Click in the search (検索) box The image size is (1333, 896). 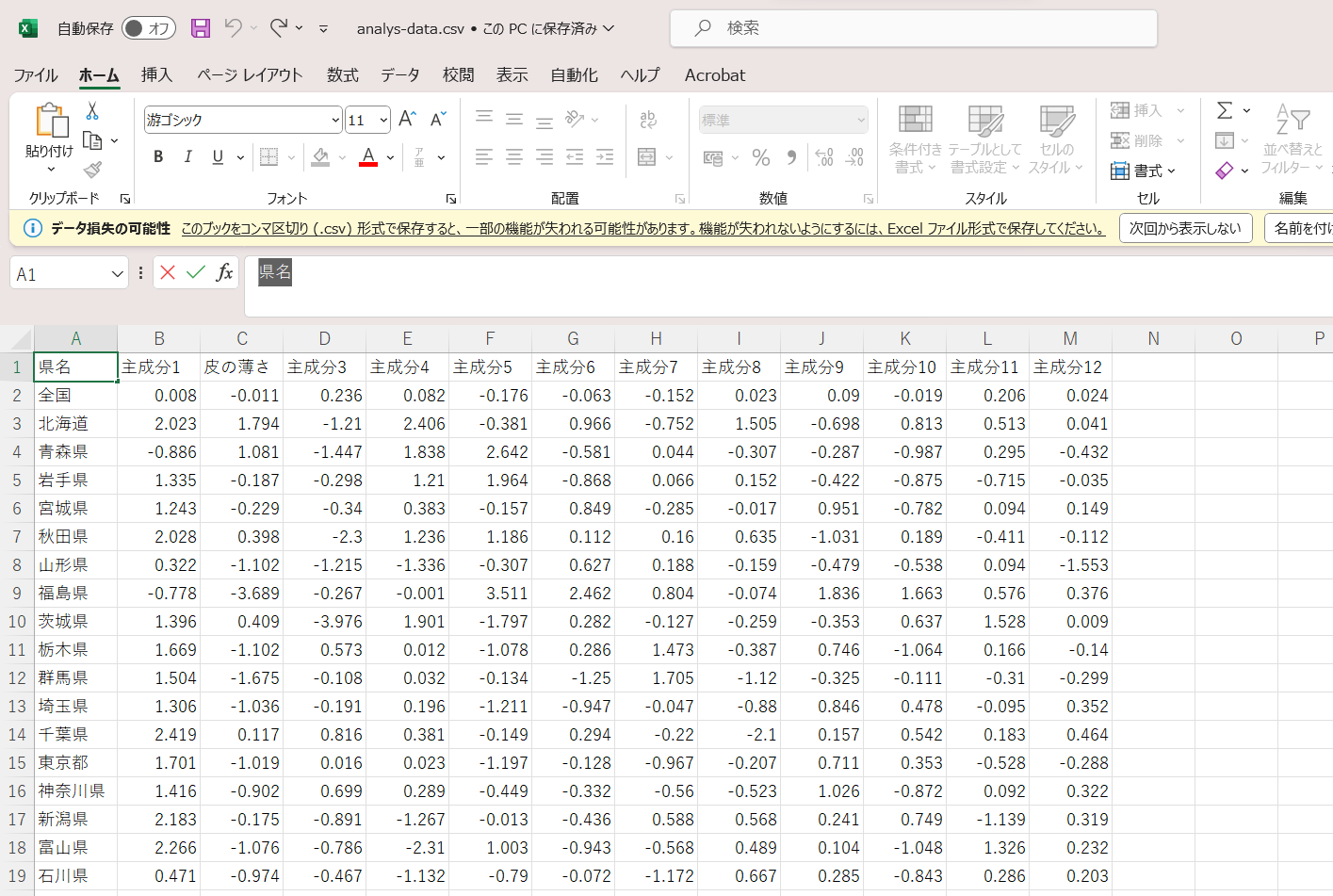pyautogui.click(x=914, y=28)
